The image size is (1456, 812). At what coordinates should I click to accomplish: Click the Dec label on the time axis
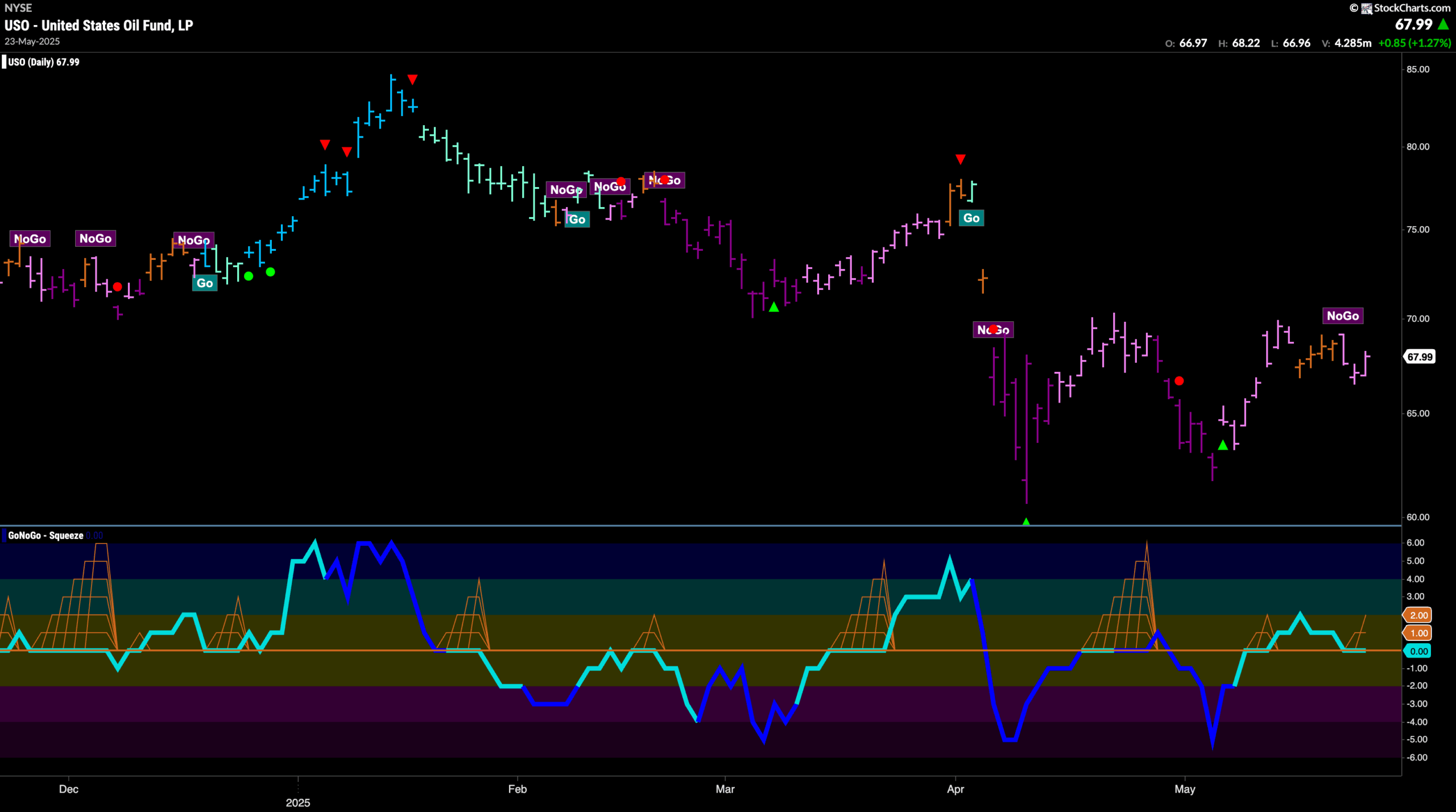point(69,789)
